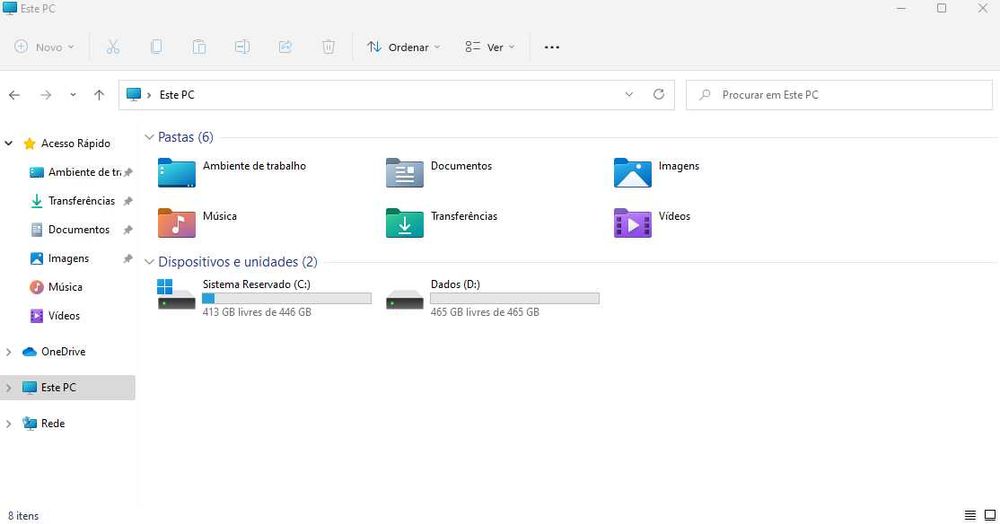Click the pin icon next to Transferências
Image resolution: width=1000 pixels, height=524 pixels.
point(128,201)
